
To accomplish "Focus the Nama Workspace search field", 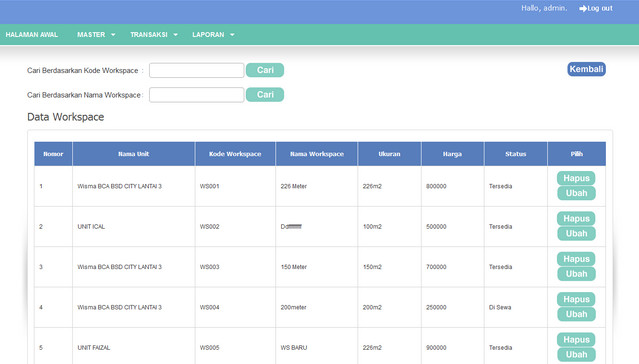I will tap(196, 95).
